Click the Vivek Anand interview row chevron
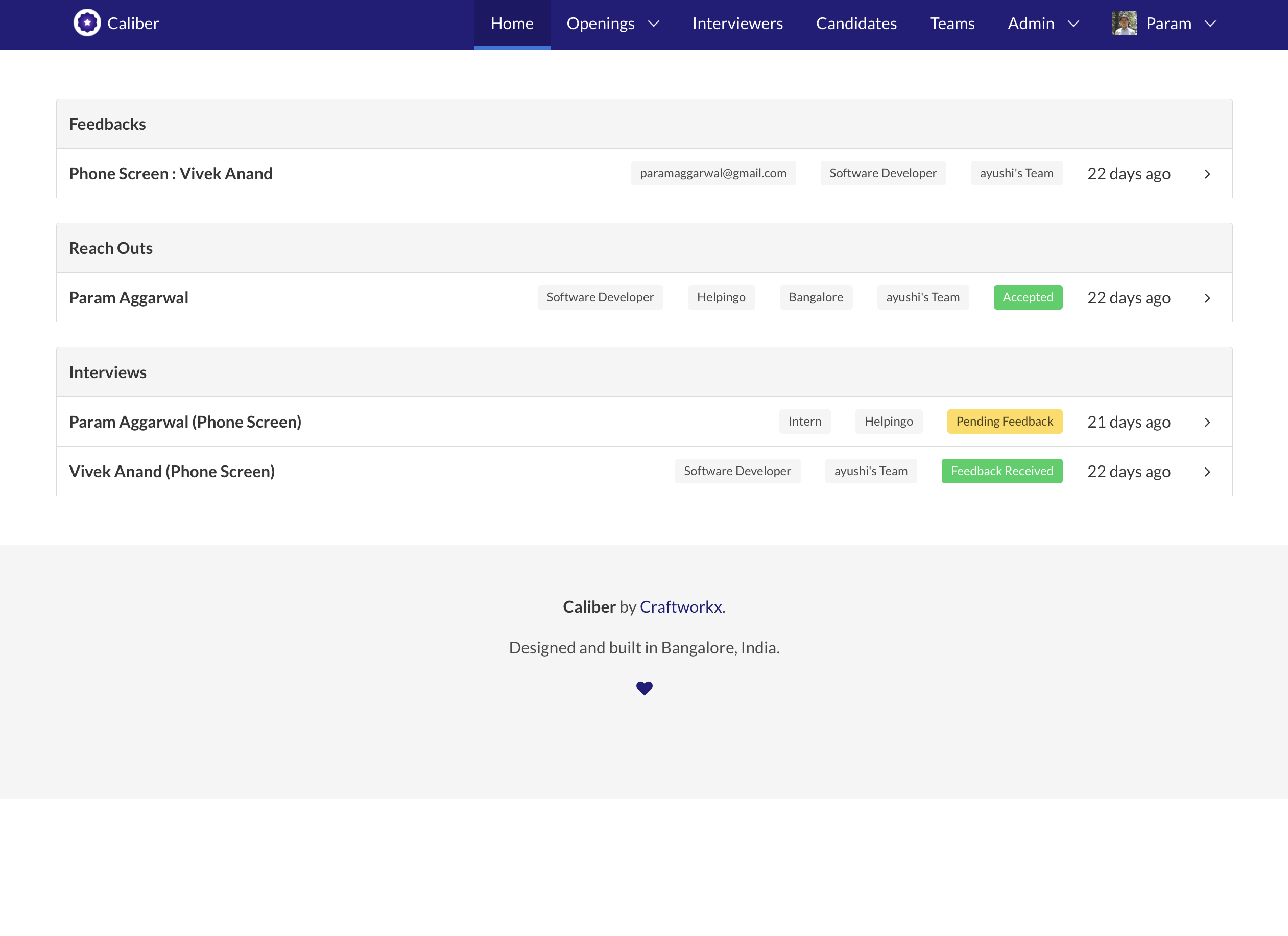This screenshot has height=936, width=1288. pos(1207,472)
